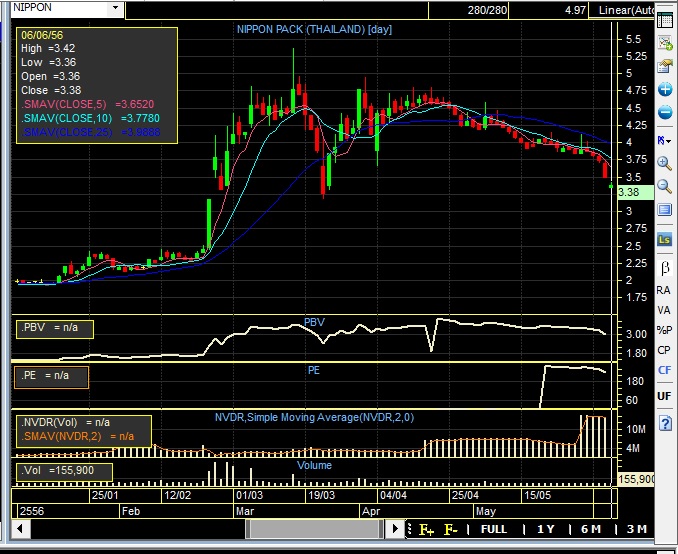
Task: Click the SMAV(CLOSE,25) legend entry
Action: (91, 132)
